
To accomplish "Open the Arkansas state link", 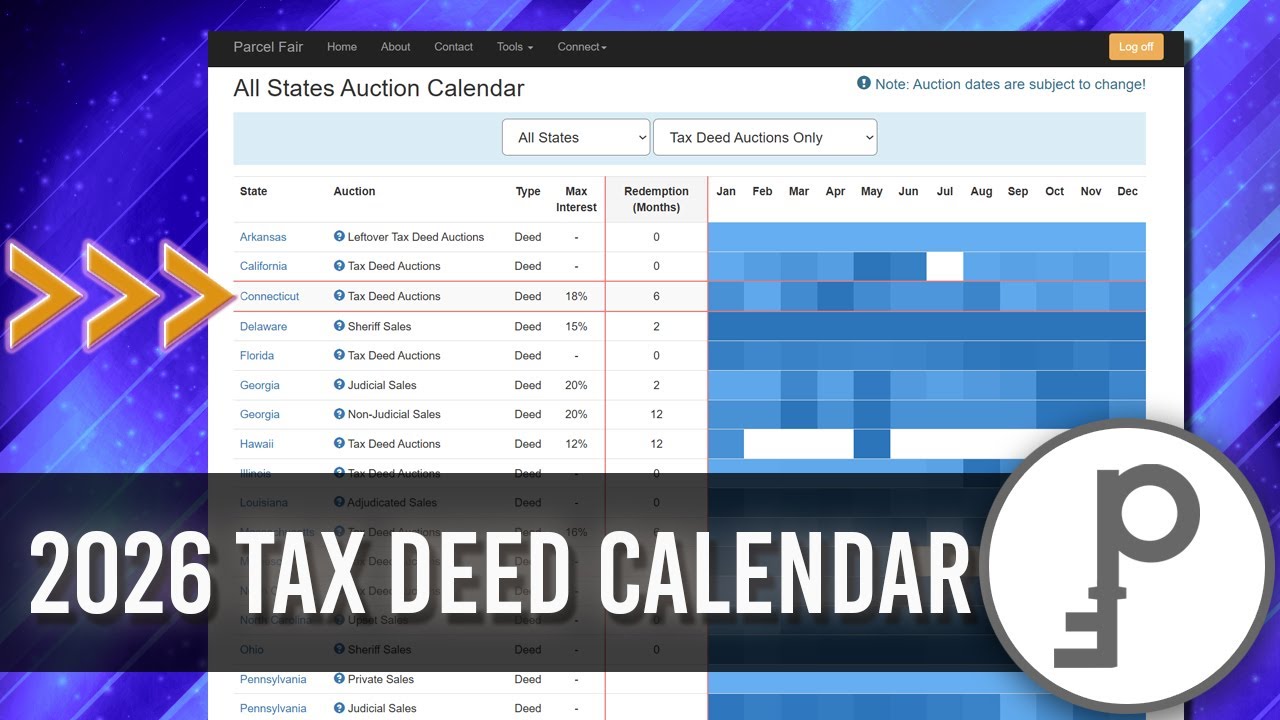I will (263, 237).
